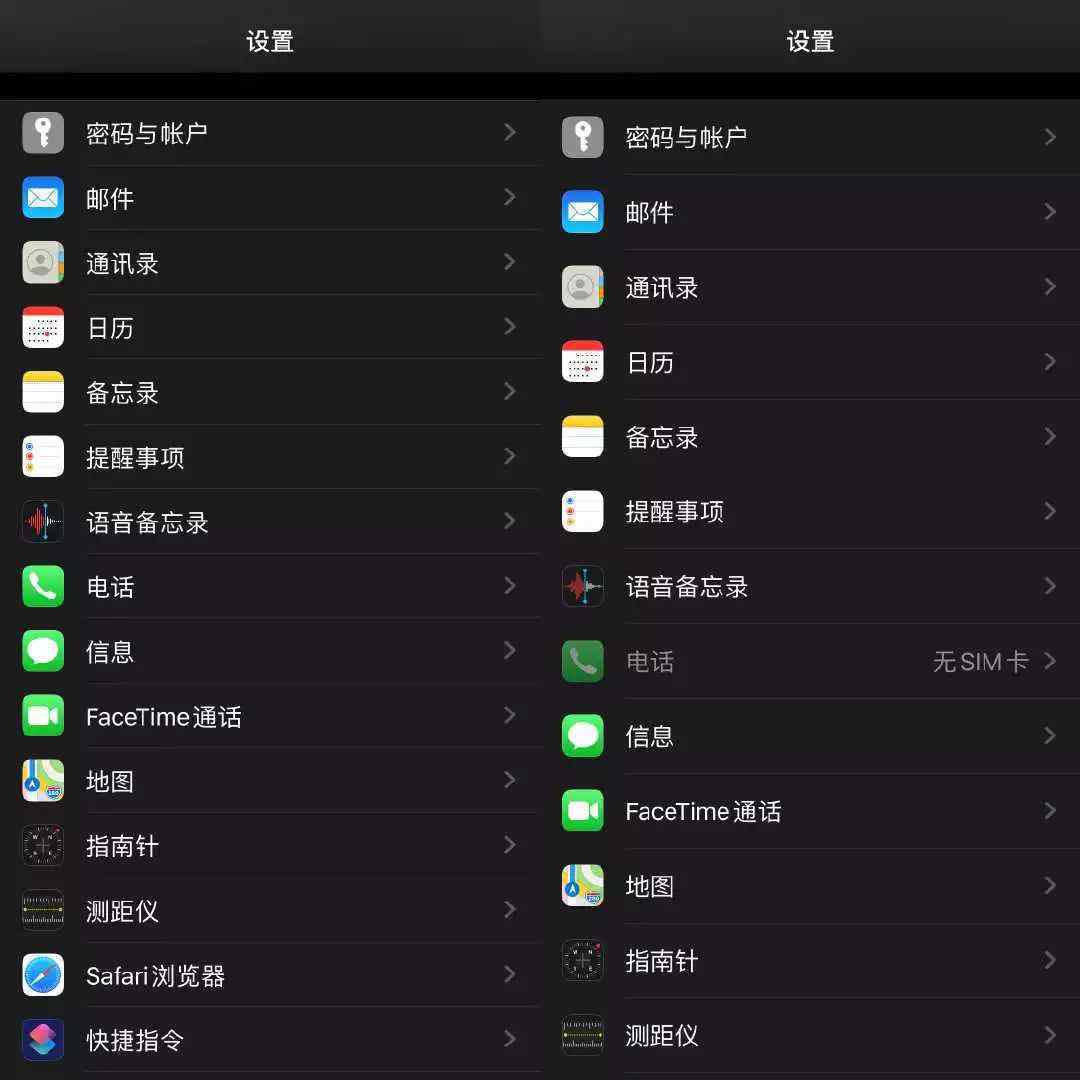Viewport: 1080px width, 1080px height.
Task: Tap the Maps icon in right panel
Action: point(583,885)
